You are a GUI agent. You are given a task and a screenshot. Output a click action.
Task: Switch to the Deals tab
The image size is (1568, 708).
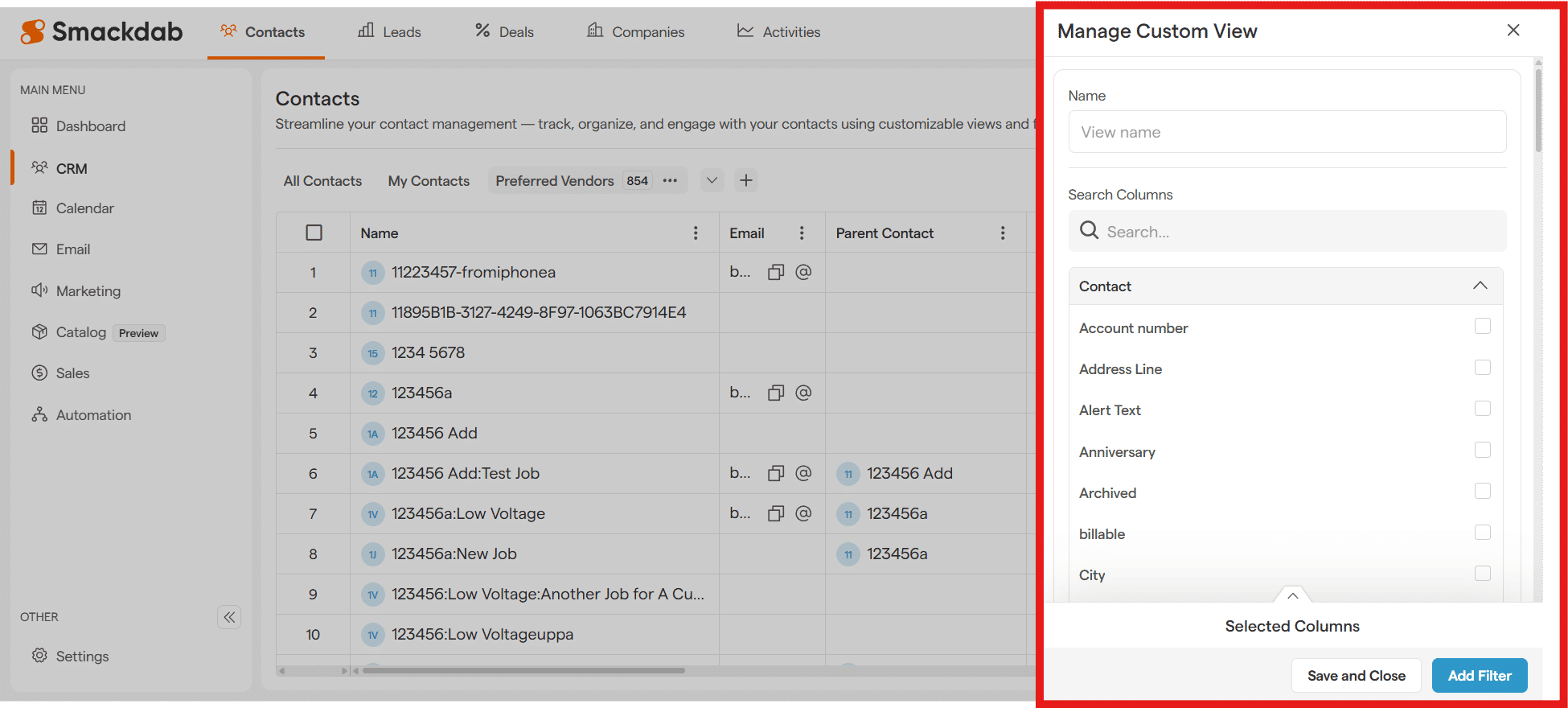click(x=504, y=32)
